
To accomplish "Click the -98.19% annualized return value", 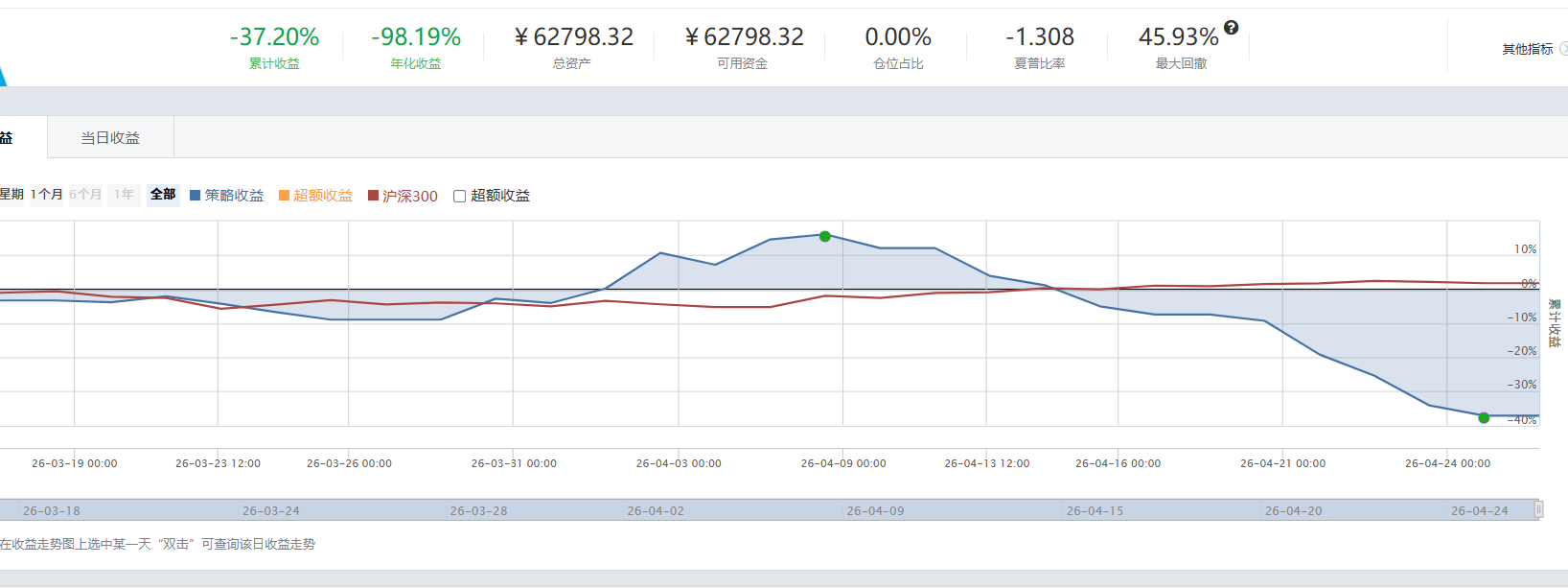I will point(416,37).
